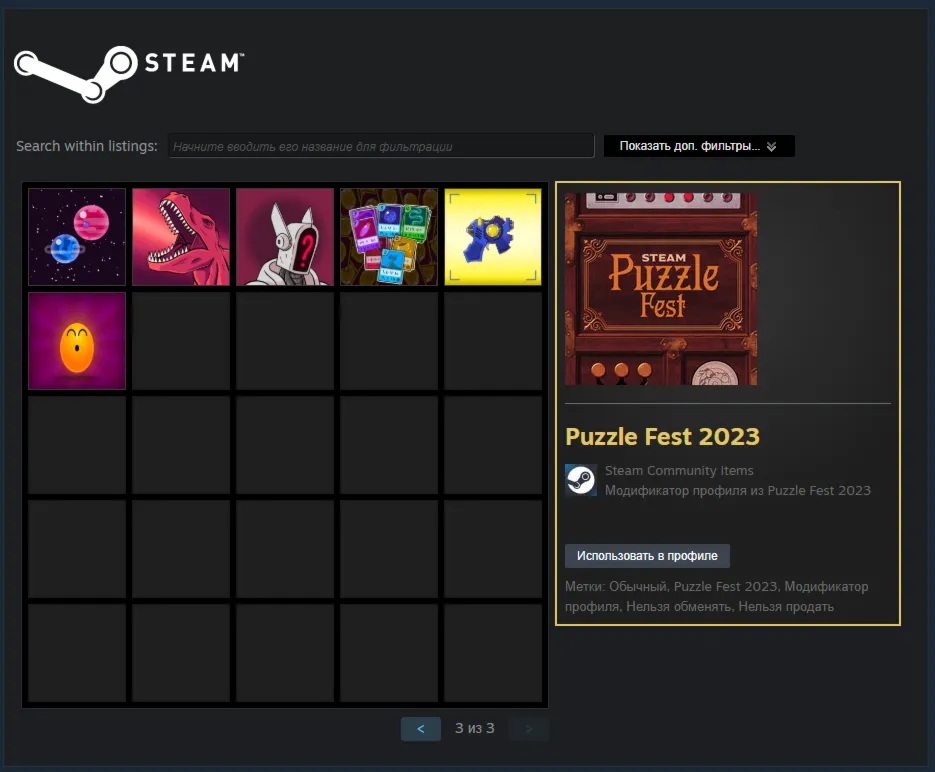Focus the search within listings field
935x772 pixels.
381,146
